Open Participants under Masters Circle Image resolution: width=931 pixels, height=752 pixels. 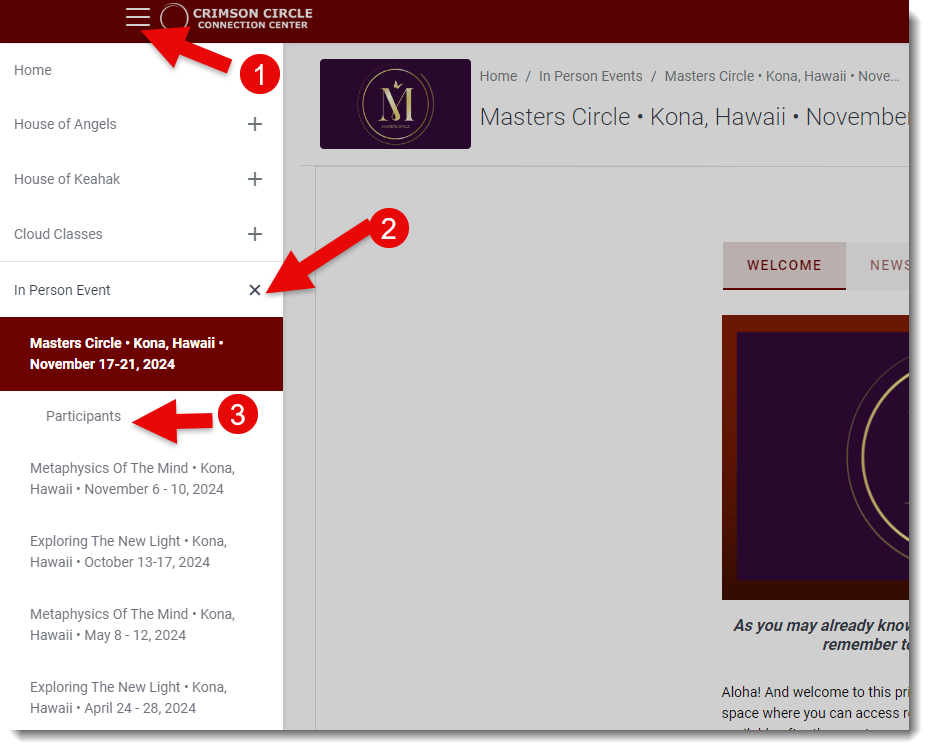click(83, 416)
